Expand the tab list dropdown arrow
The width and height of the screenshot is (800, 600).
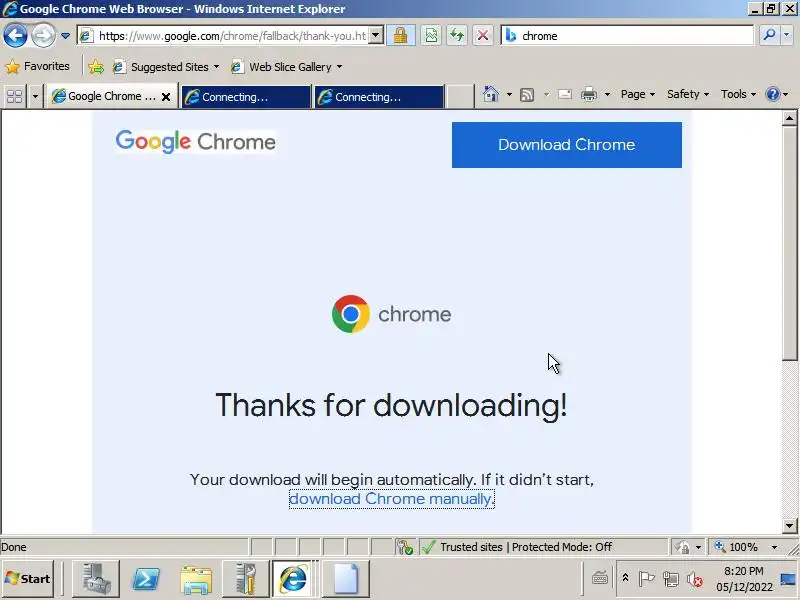click(35, 96)
